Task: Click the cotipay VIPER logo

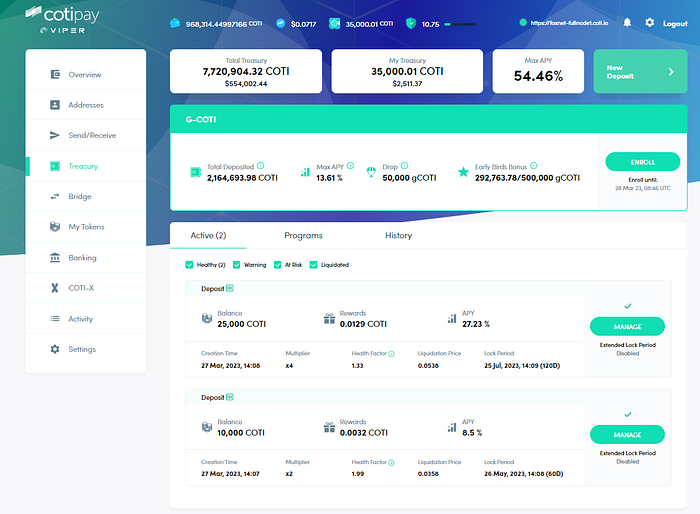Action: 62,20
